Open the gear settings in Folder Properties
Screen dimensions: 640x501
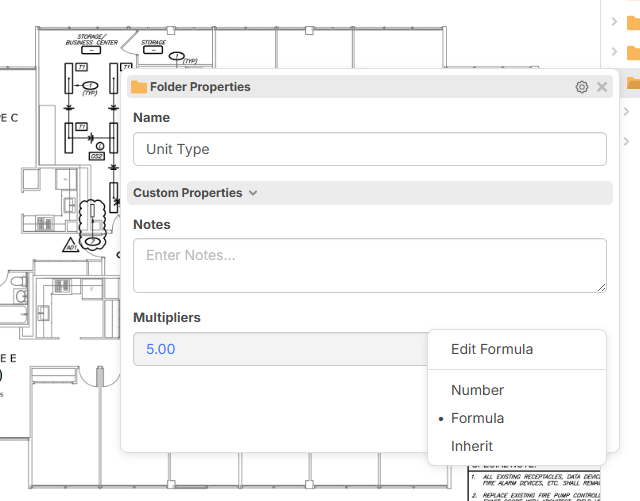(582, 87)
